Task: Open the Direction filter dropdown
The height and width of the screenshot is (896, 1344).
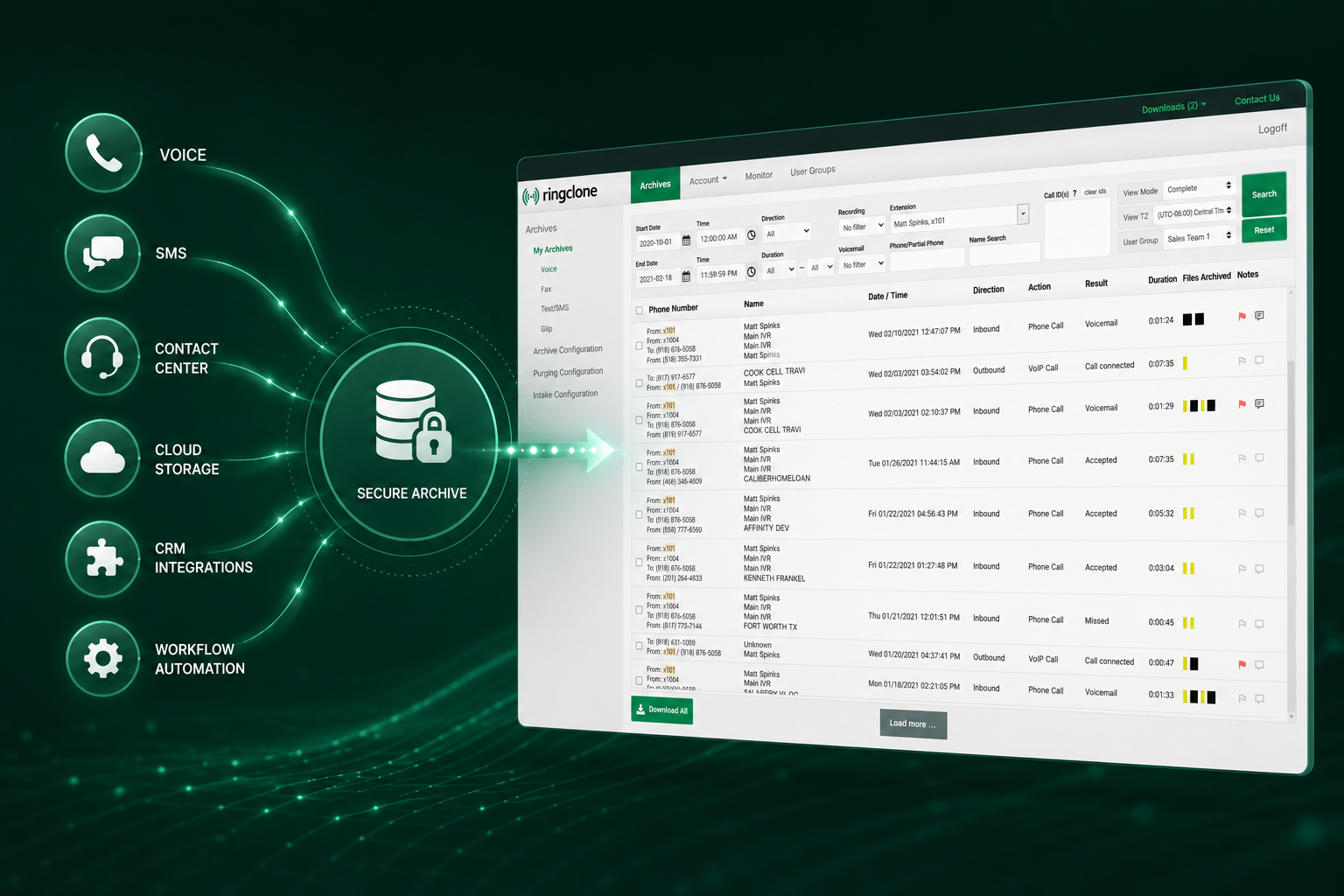Action: [x=787, y=233]
